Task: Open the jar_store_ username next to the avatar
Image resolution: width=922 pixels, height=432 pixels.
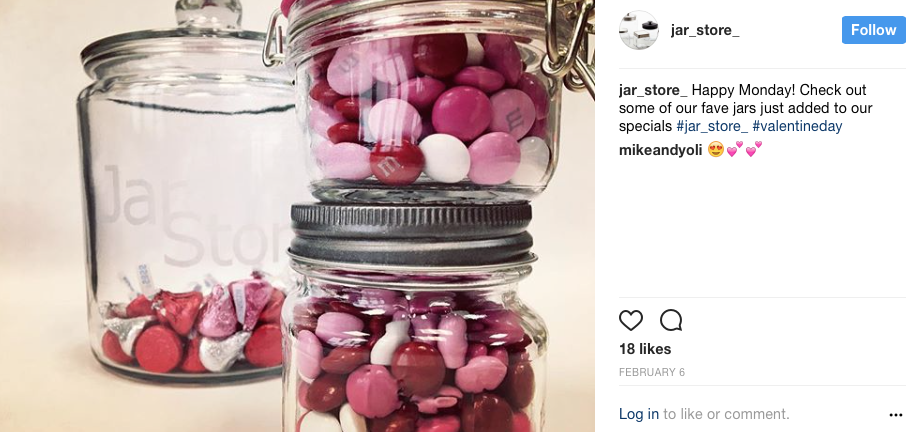Action: (x=705, y=30)
